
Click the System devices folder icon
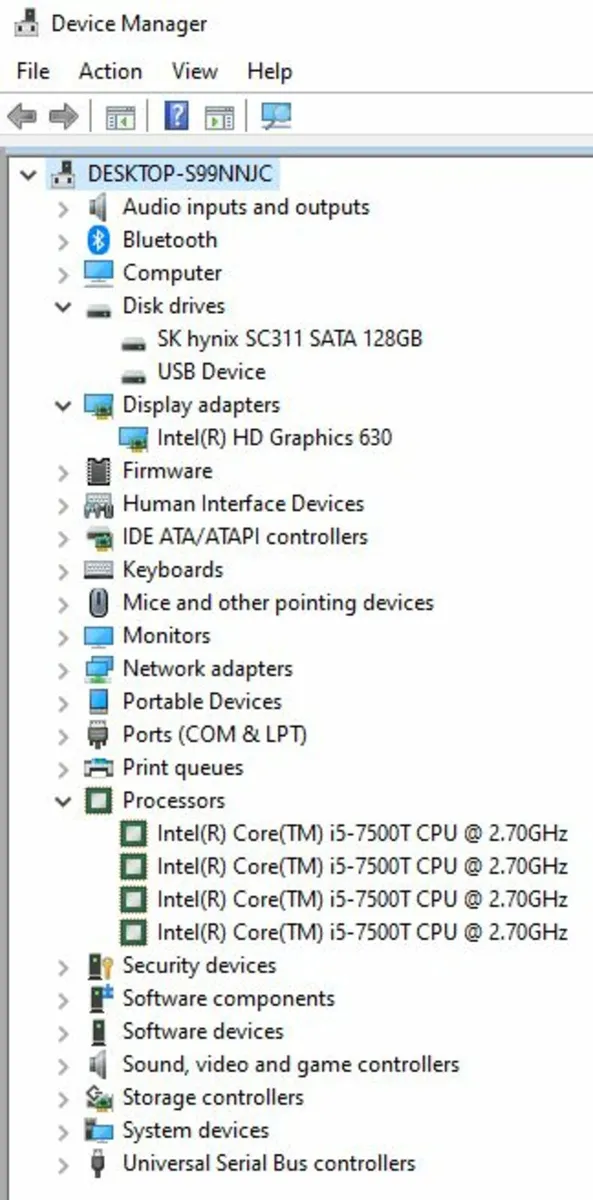pyautogui.click(x=98, y=1131)
